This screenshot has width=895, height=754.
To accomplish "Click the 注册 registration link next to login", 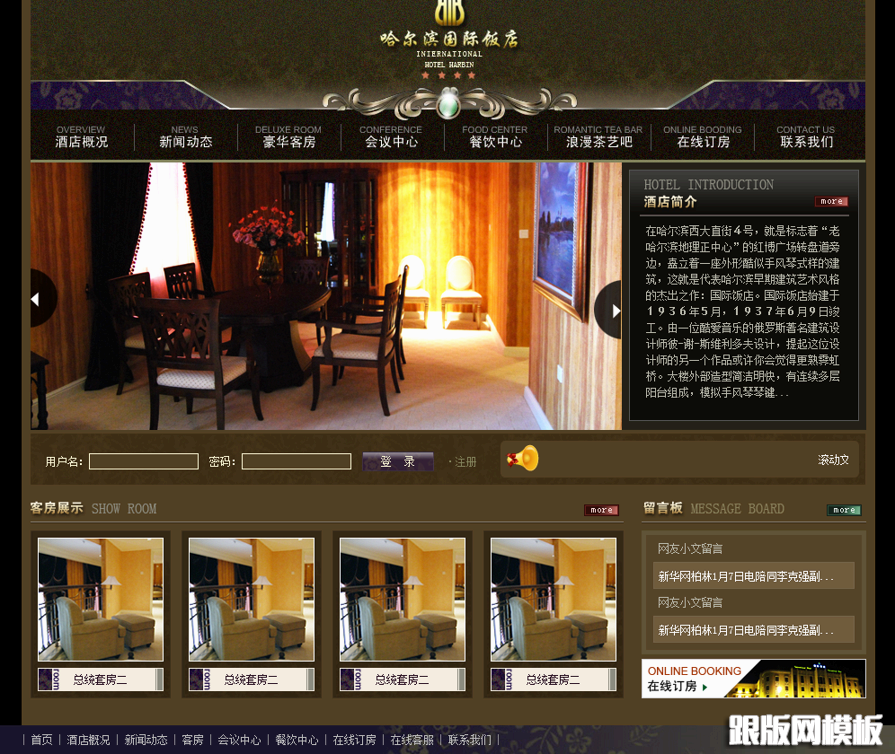I will pyautogui.click(x=464, y=461).
